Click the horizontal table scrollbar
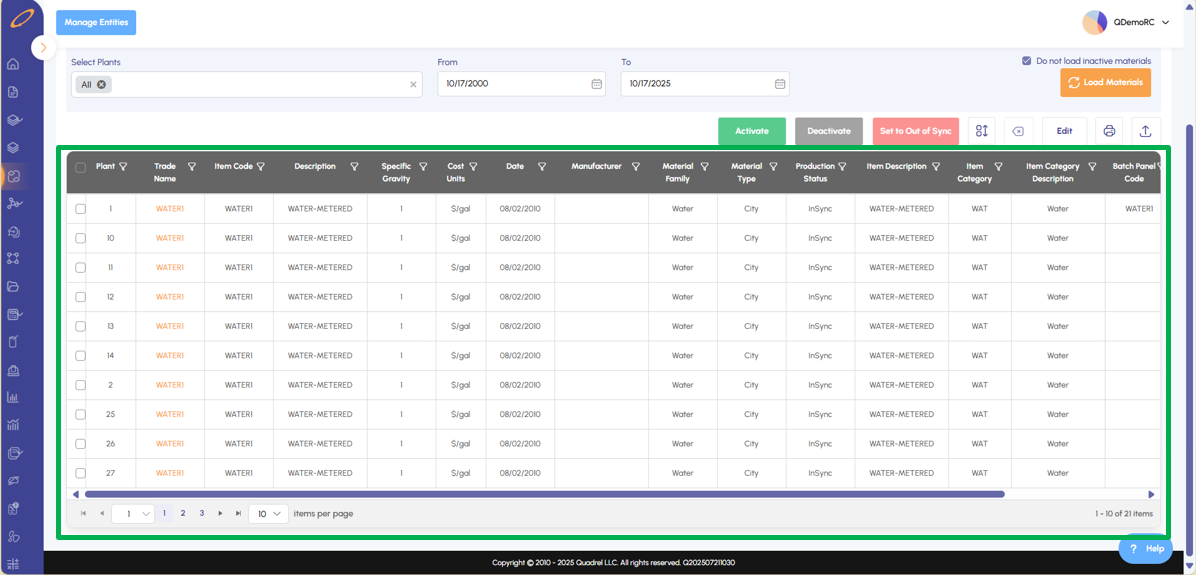Image resolution: width=1196 pixels, height=575 pixels. click(545, 494)
